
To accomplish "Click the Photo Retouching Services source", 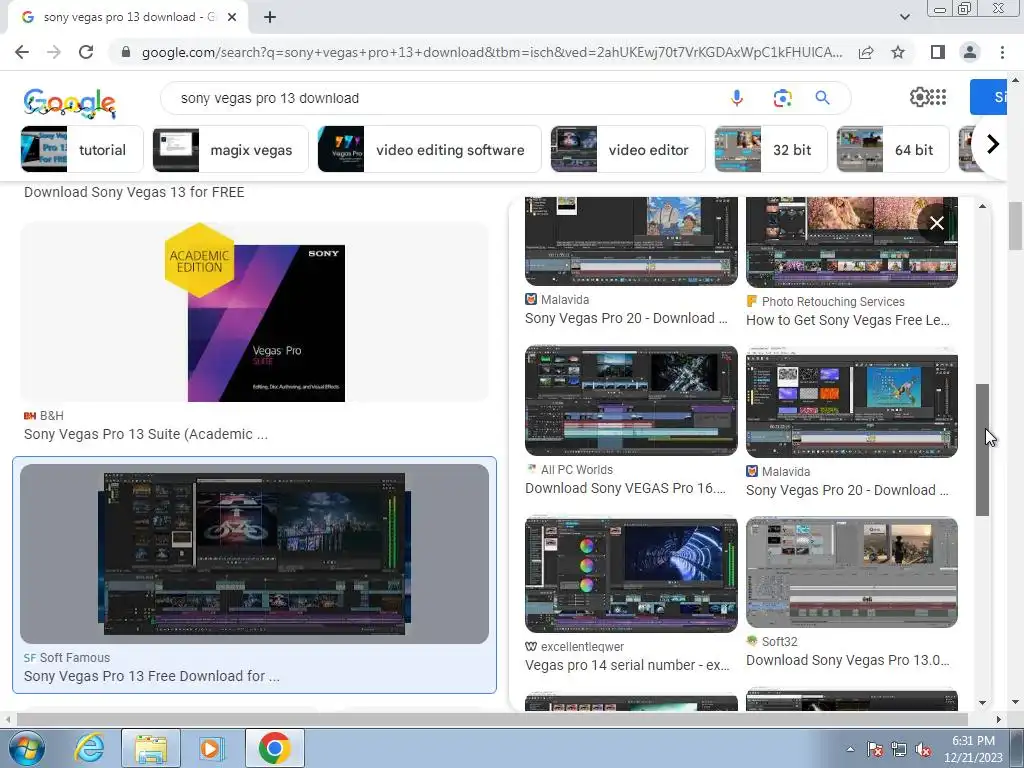I will pos(825,302).
